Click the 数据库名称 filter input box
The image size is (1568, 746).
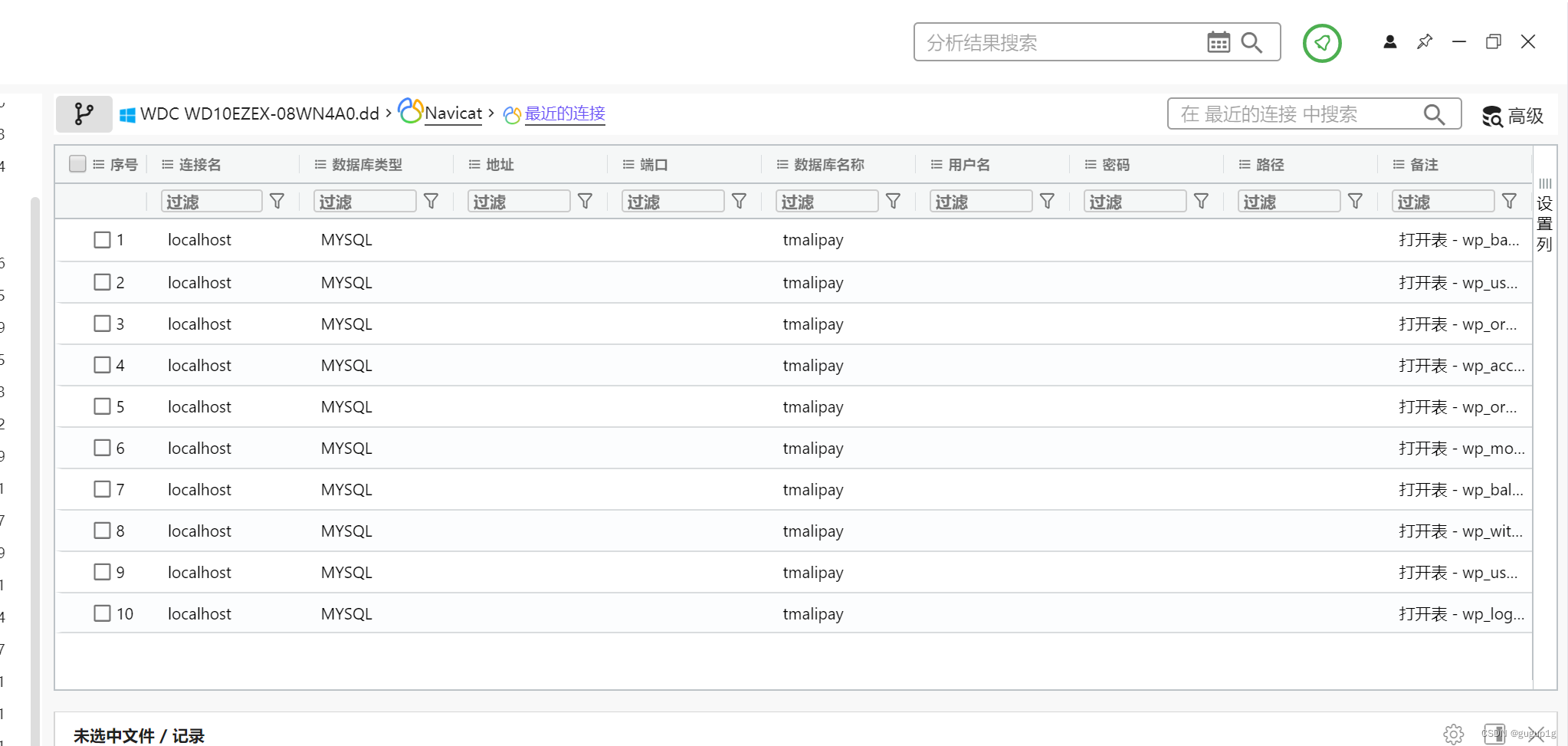click(827, 201)
